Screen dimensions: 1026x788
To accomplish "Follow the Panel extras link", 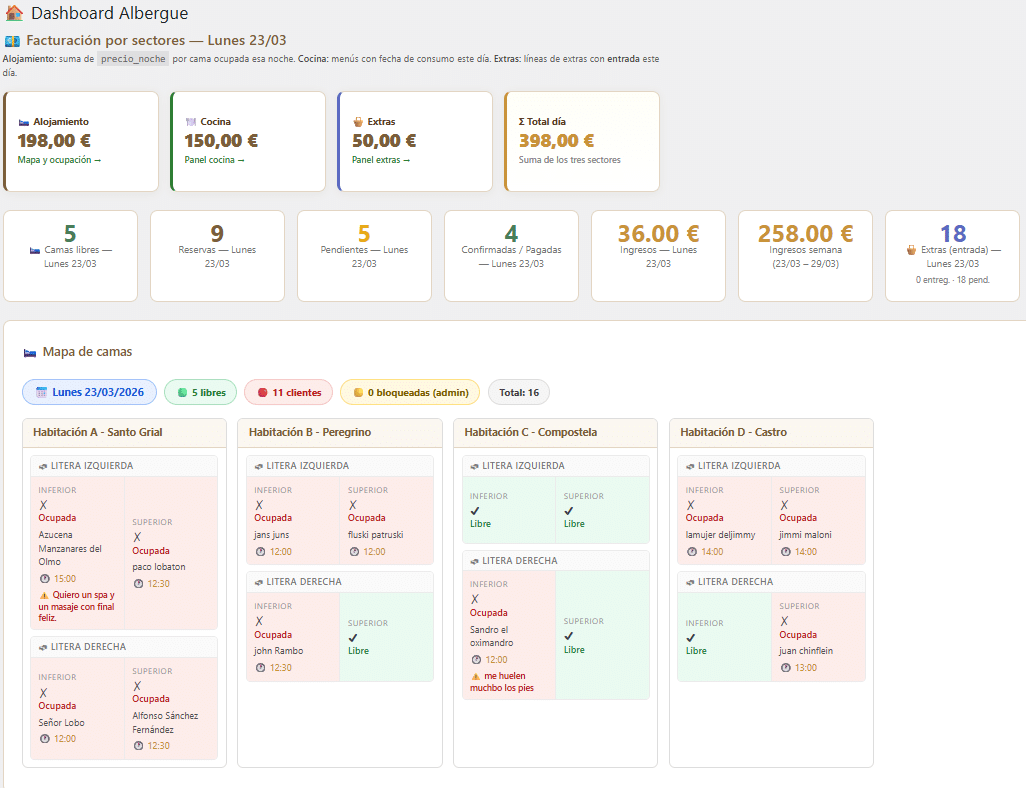I will (x=381, y=160).
